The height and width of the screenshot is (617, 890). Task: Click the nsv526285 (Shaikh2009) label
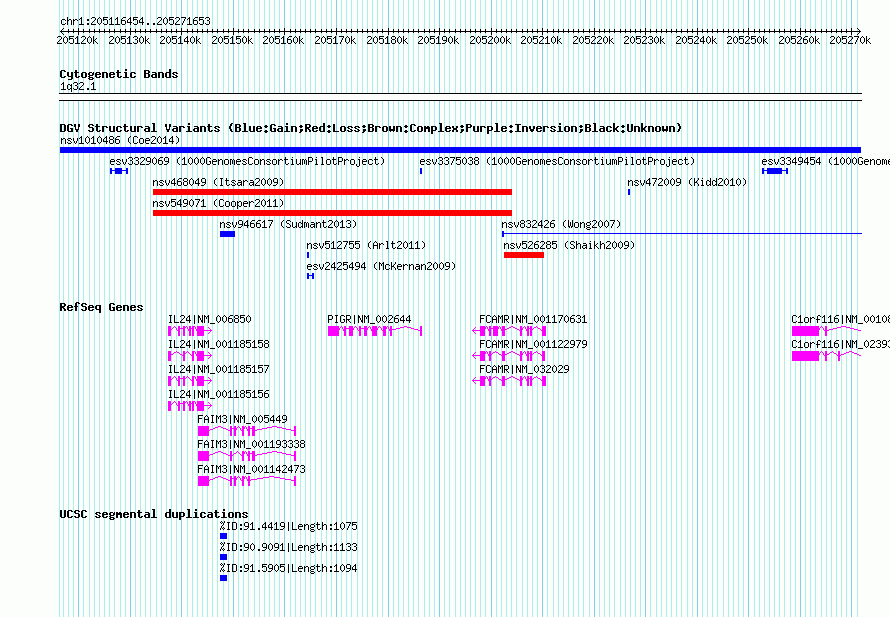pos(569,245)
